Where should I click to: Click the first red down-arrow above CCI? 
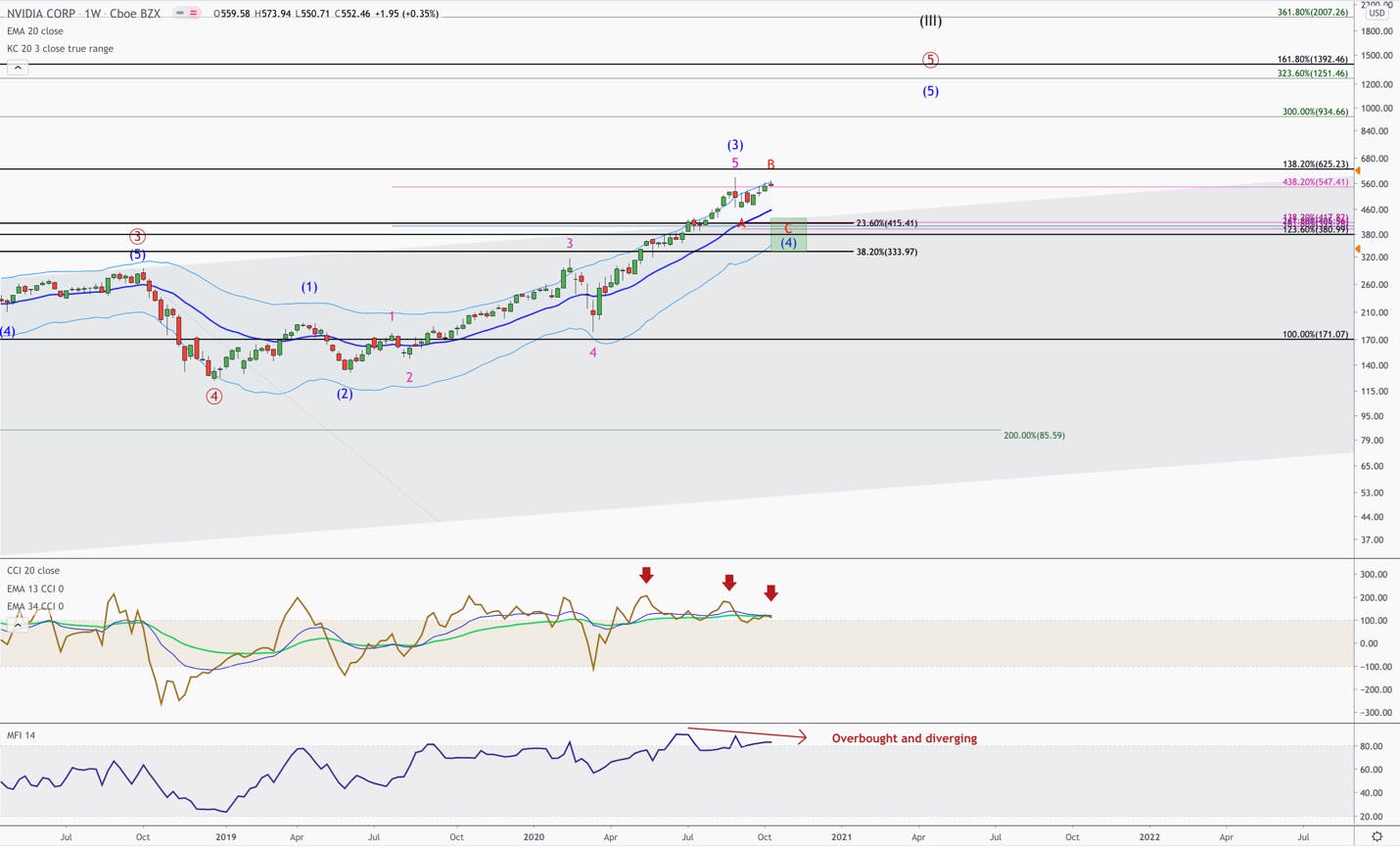(646, 575)
